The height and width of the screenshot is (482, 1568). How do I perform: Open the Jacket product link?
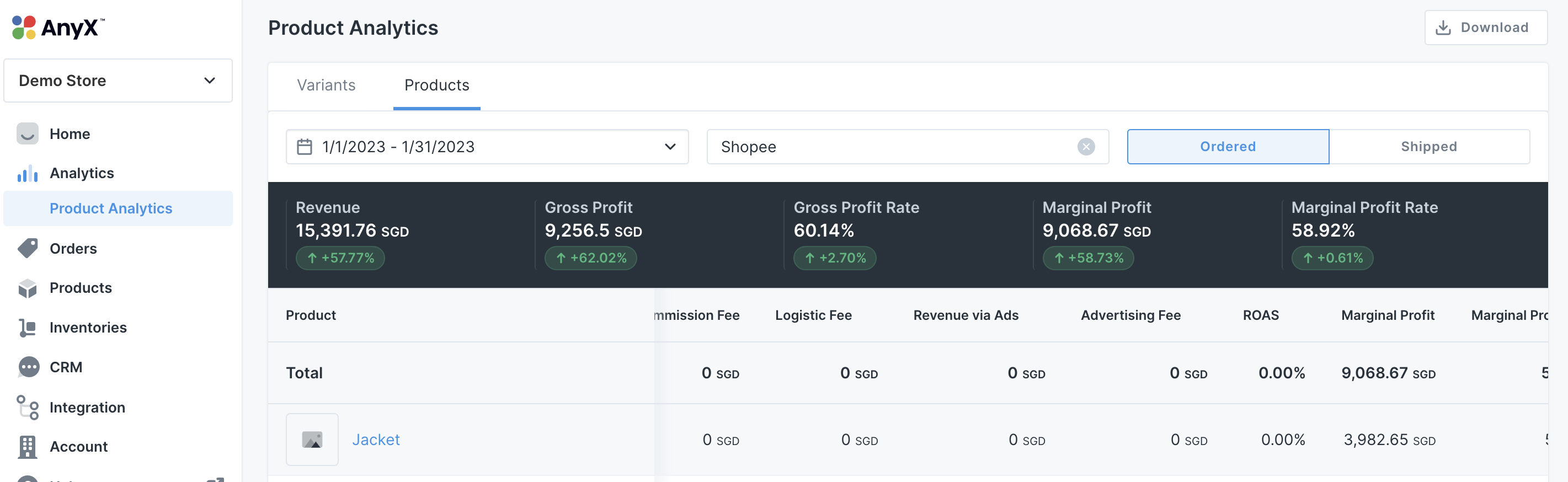[x=376, y=440]
